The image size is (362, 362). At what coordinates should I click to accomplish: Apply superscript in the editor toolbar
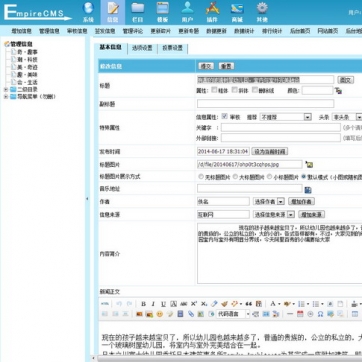(x=194, y=304)
